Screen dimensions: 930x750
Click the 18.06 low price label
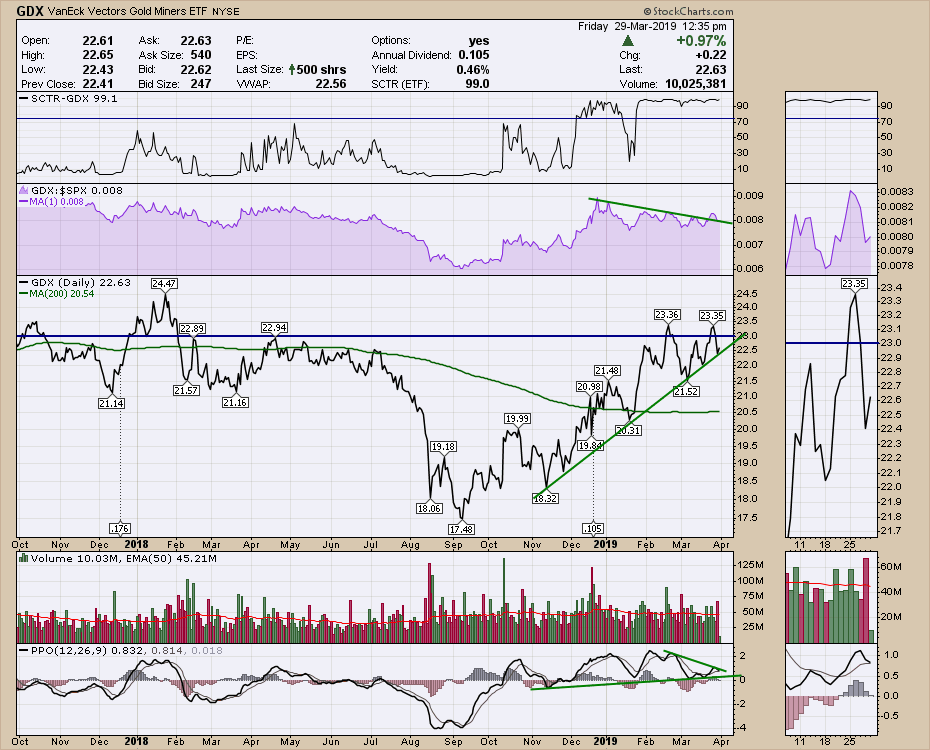tap(429, 508)
